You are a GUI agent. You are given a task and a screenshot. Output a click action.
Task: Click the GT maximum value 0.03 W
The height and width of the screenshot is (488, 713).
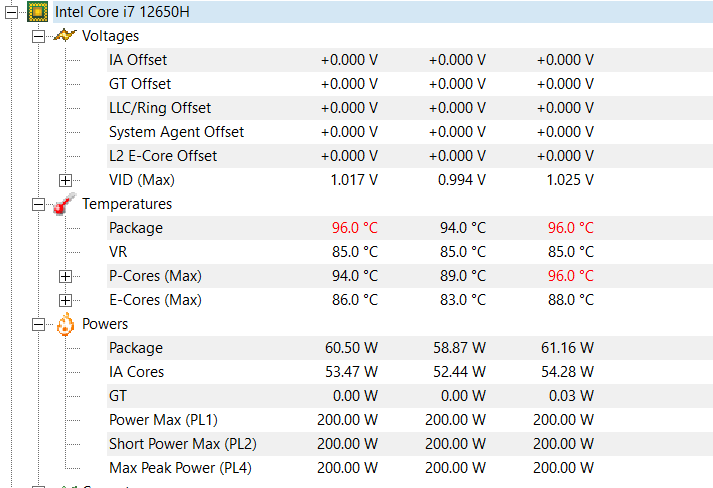click(571, 396)
